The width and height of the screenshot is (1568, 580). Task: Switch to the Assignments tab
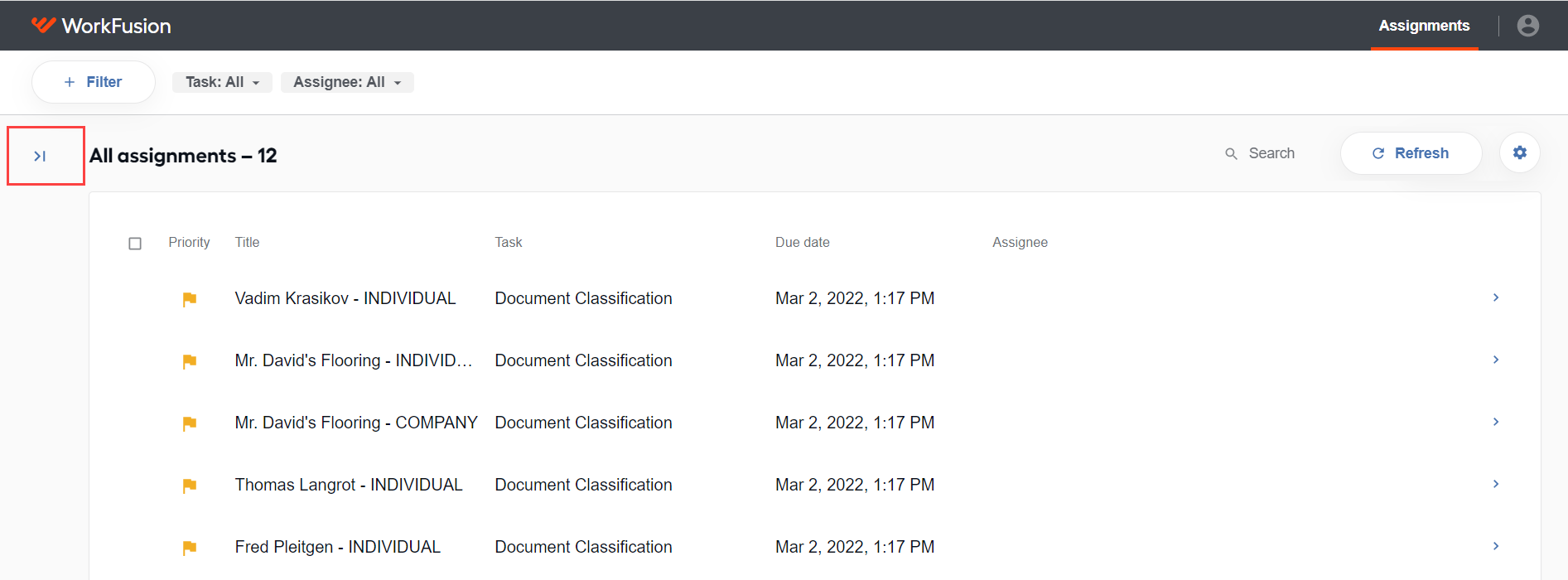pyautogui.click(x=1424, y=26)
